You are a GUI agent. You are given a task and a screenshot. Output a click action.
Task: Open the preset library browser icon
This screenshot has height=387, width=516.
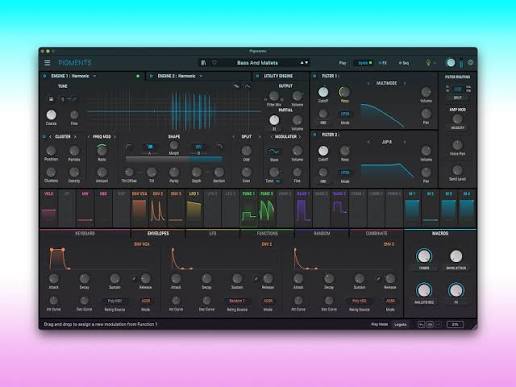tap(203, 63)
